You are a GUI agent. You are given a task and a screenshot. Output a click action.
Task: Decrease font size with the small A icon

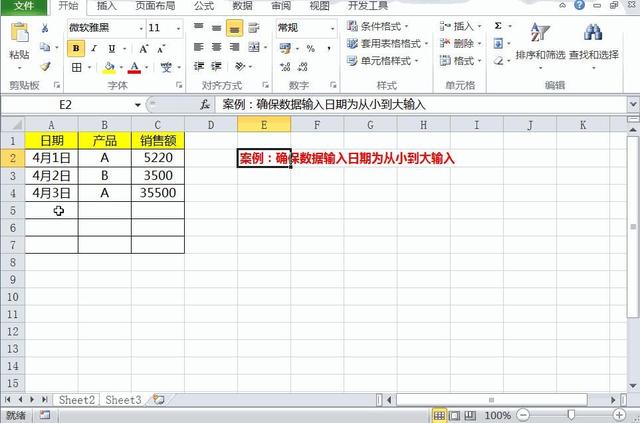click(x=161, y=49)
